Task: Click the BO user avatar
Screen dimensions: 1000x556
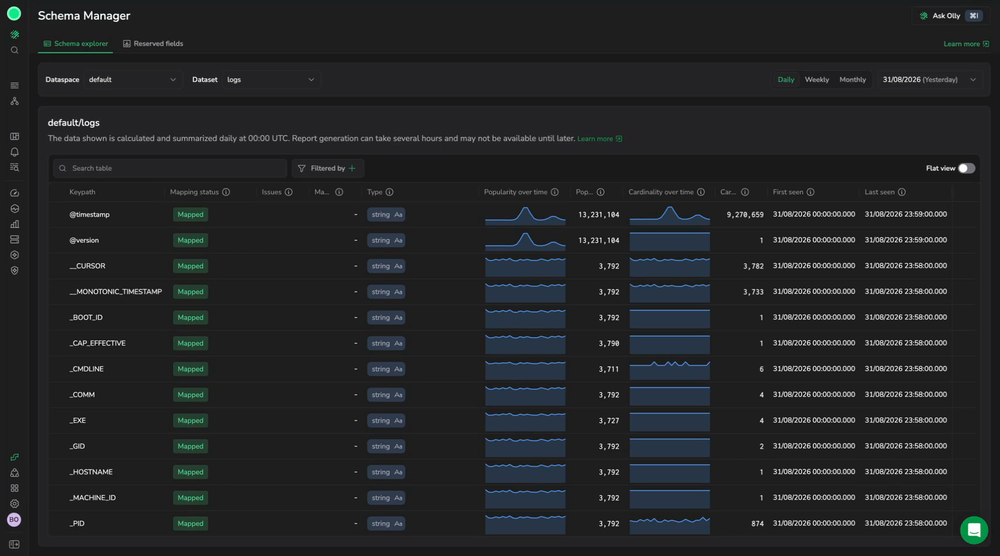Action: click(x=14, y=520)
